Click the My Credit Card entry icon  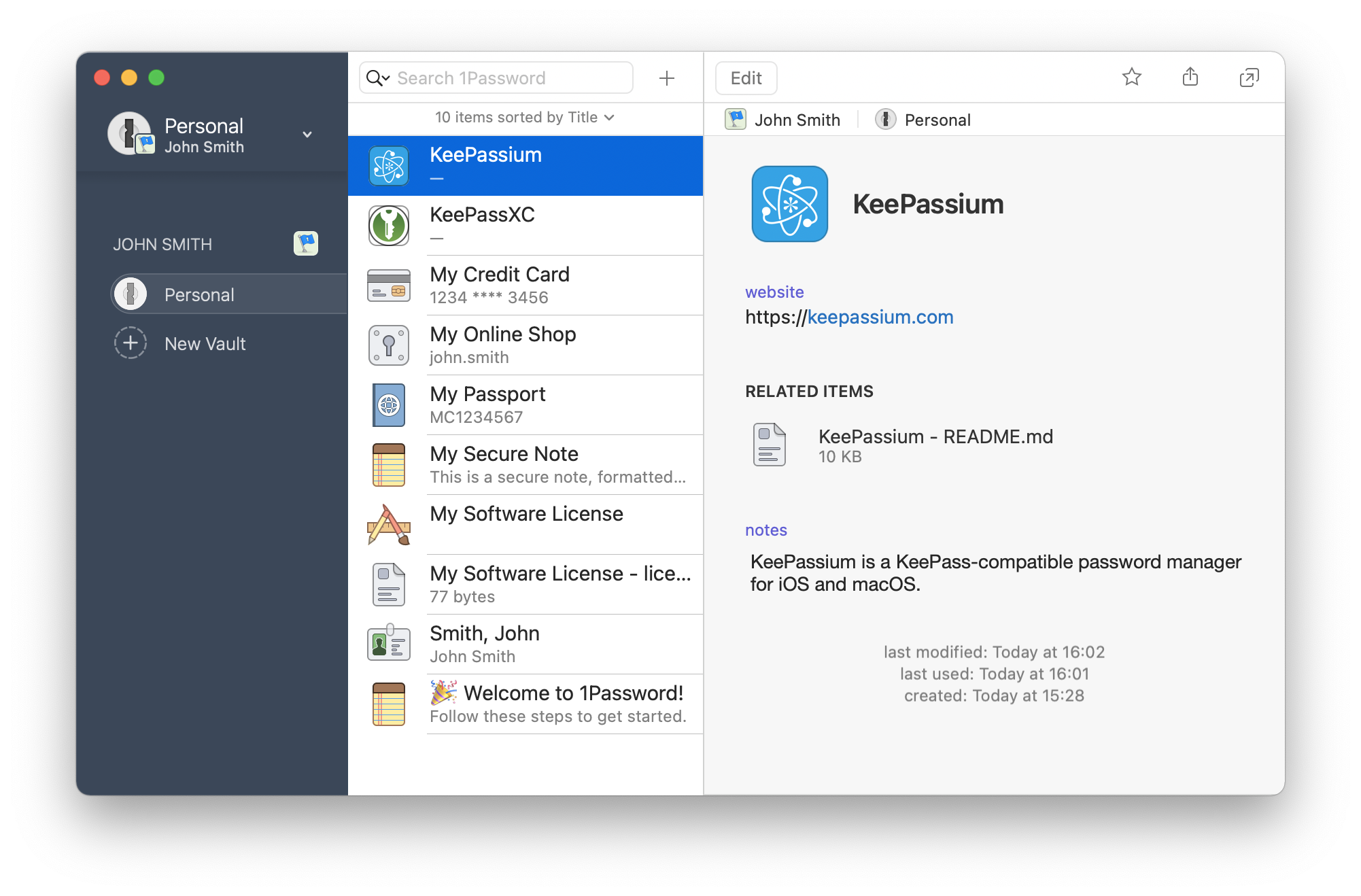pos(388,284)
